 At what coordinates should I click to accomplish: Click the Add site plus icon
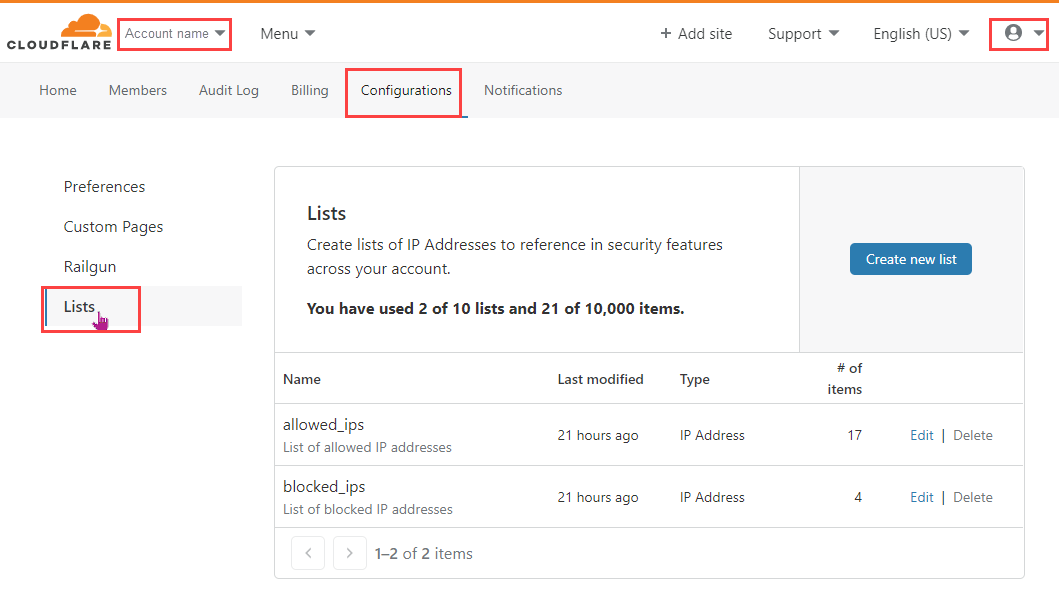(663, 33)
